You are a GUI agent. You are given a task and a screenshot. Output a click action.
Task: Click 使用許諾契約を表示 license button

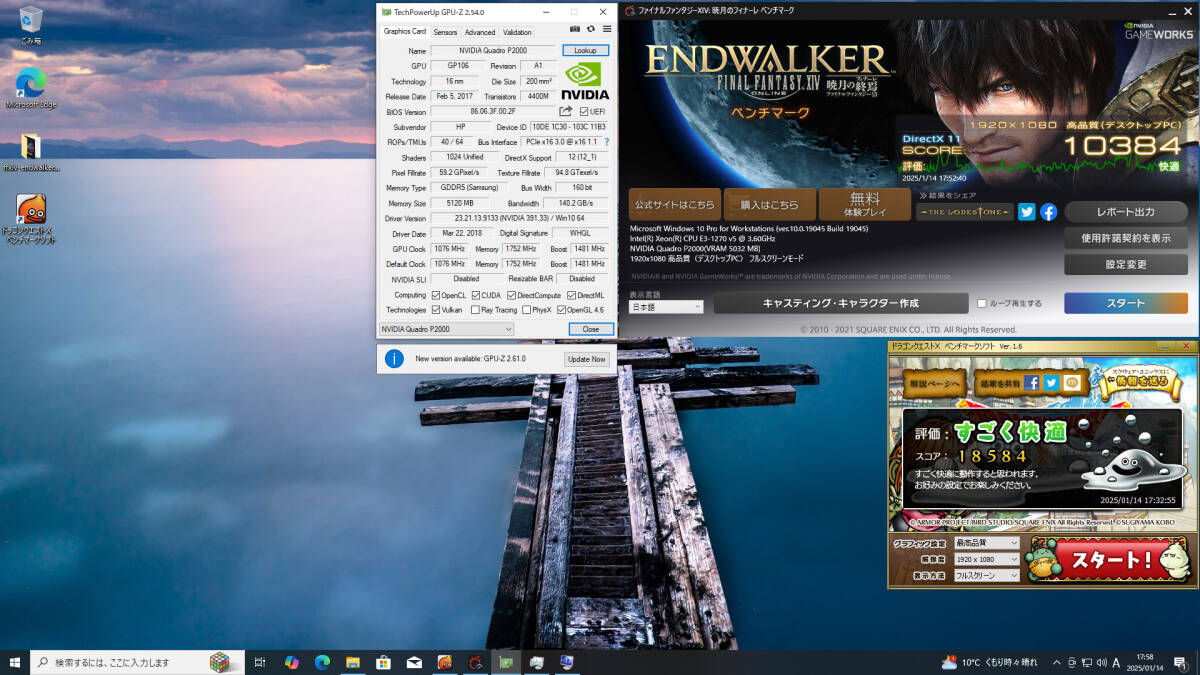(x=1126, y=238)
